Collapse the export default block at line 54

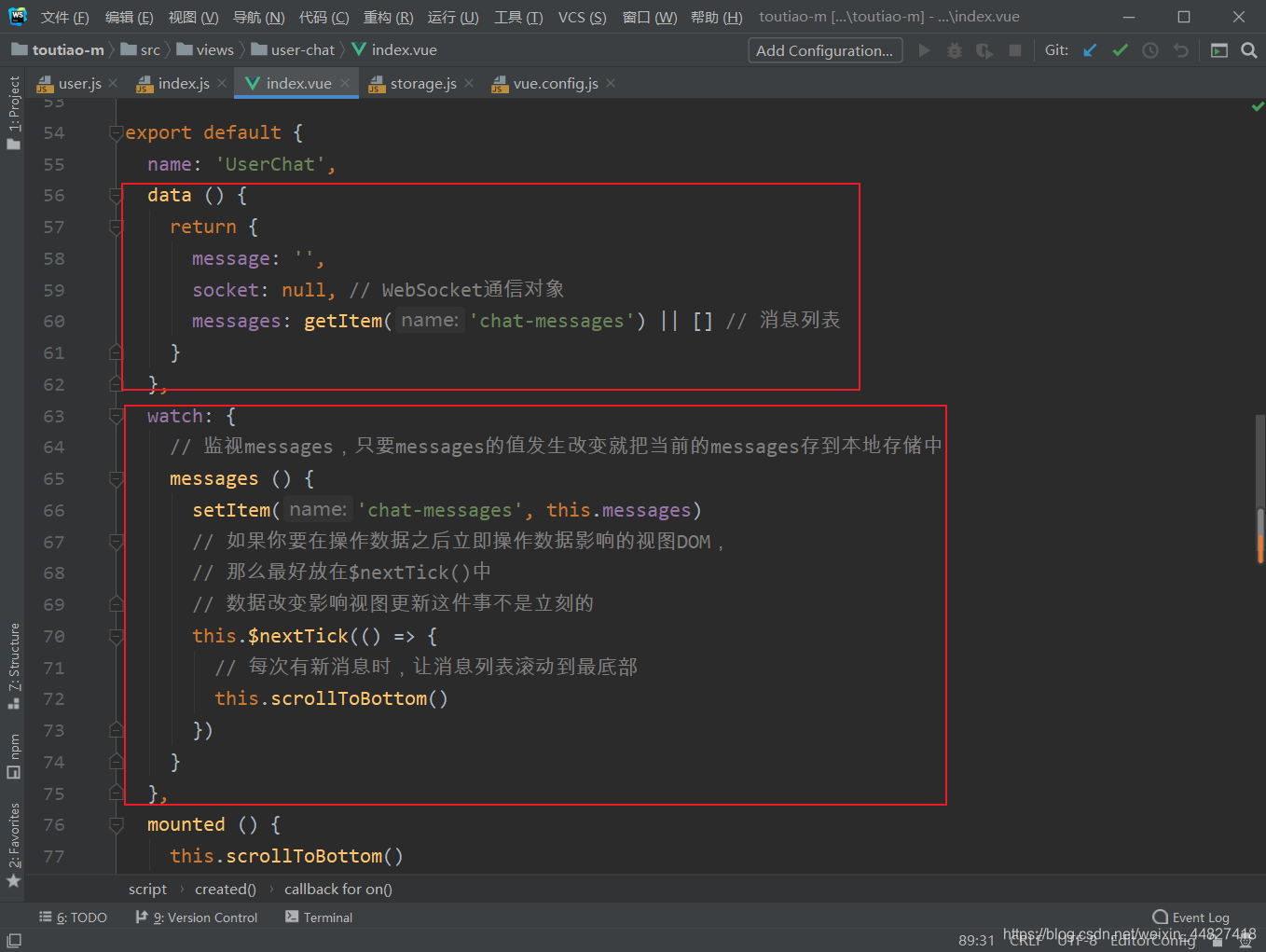[x=117, y=133]
